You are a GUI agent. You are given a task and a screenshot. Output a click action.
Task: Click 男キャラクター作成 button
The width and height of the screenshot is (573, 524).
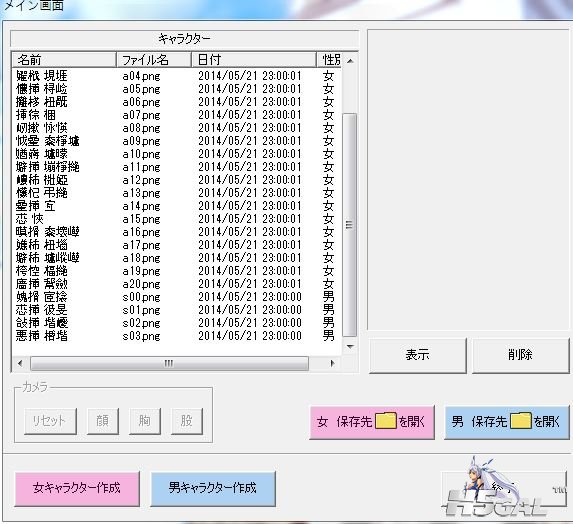click(x=213, y=489)
